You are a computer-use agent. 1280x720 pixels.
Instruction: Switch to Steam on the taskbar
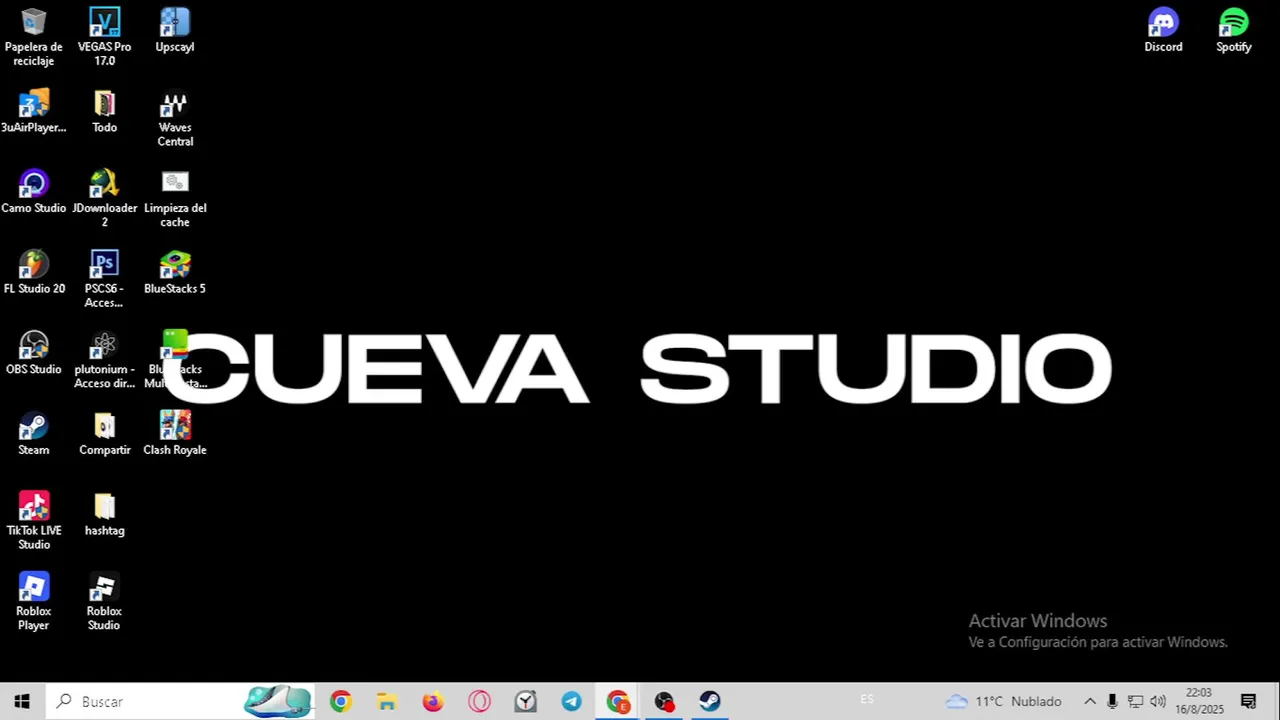coord(710,701)
